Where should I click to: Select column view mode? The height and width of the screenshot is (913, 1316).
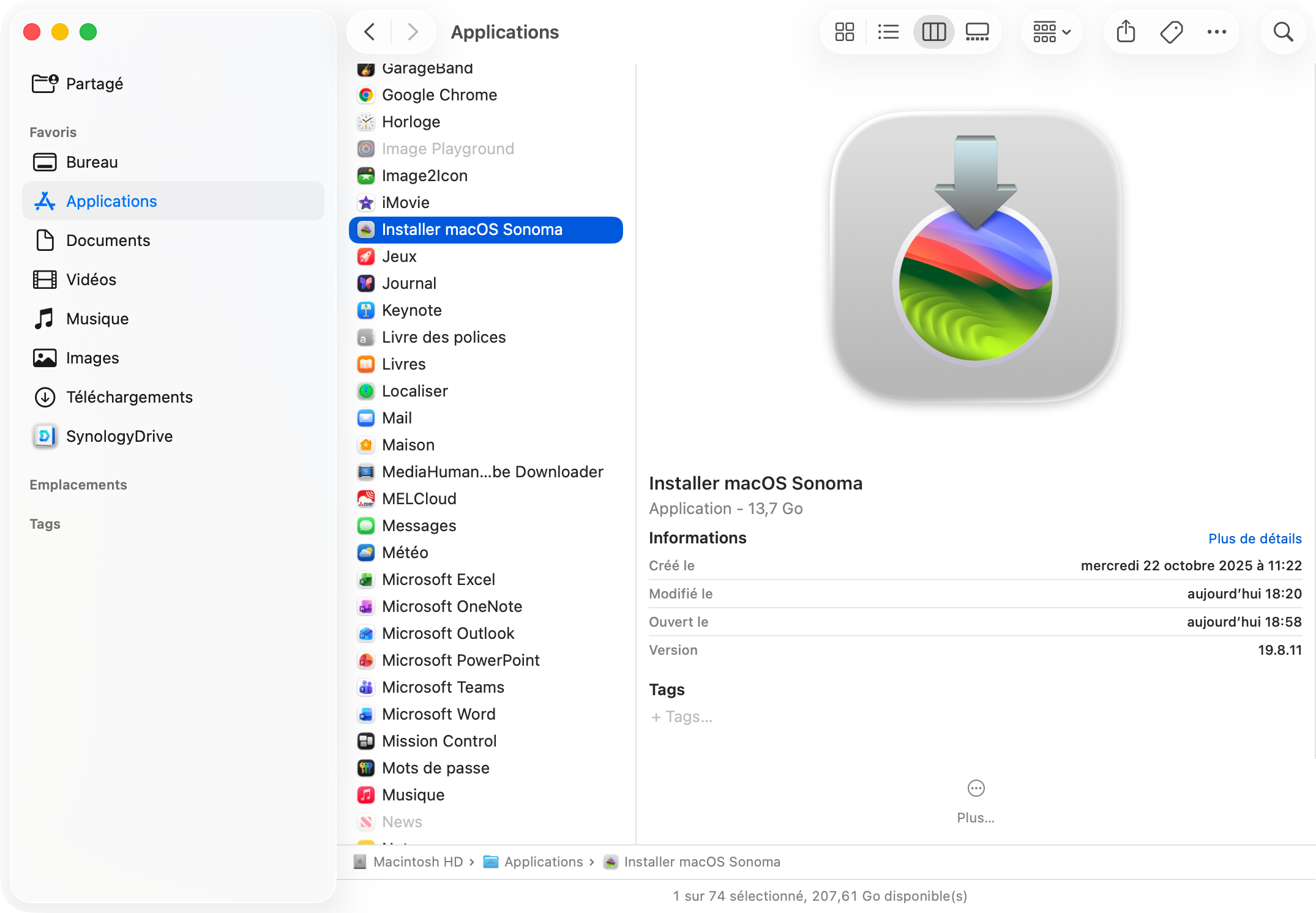click(933, 32)
